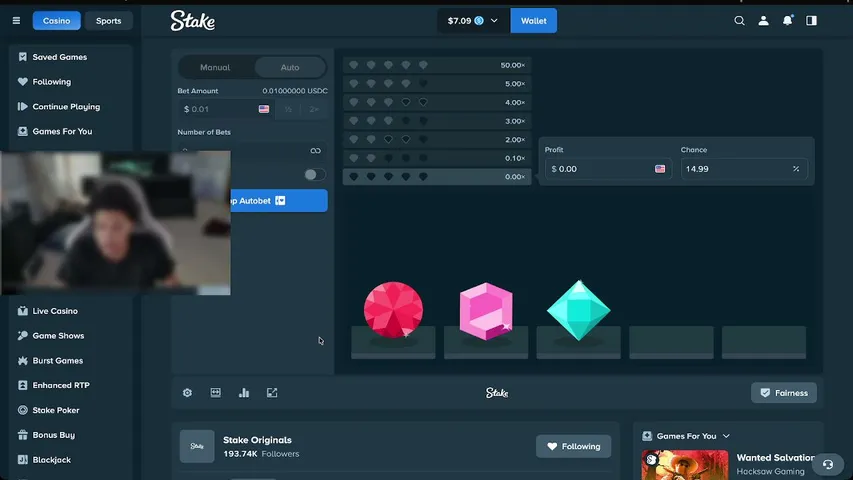Open game settings gear icon

coord(187,393)
